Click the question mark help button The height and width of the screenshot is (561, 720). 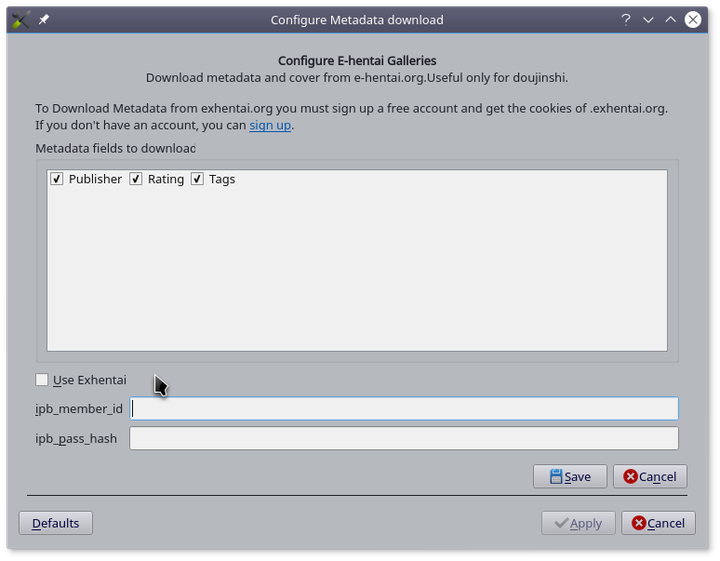pyautogui.click(x=625, y=19)
